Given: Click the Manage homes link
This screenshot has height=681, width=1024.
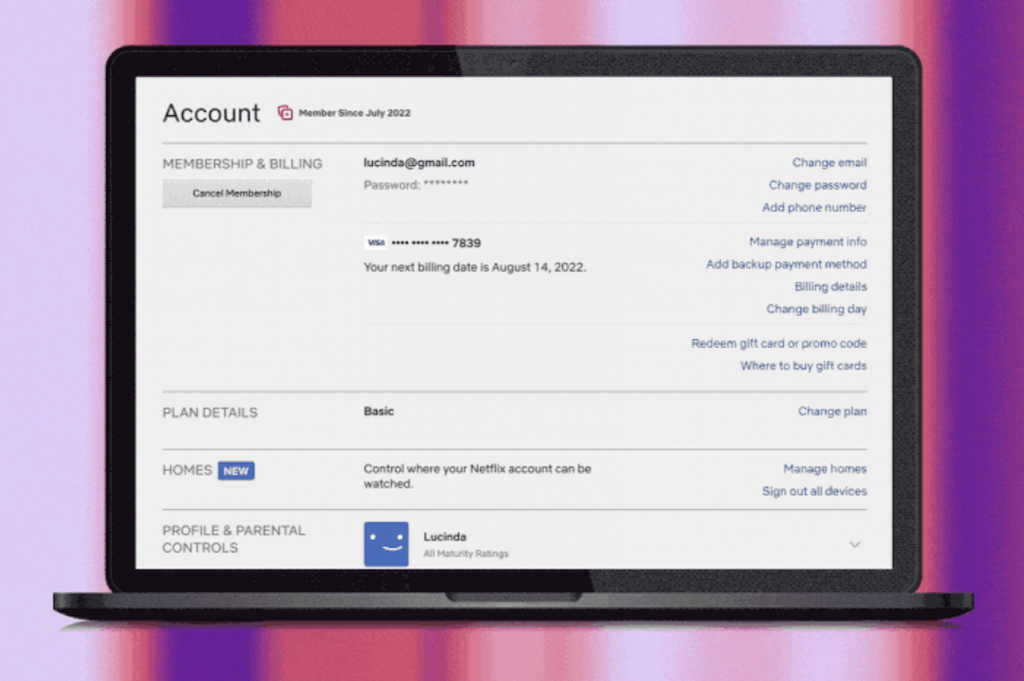Looking at the screenshot, I should click(x=824, y=469).
